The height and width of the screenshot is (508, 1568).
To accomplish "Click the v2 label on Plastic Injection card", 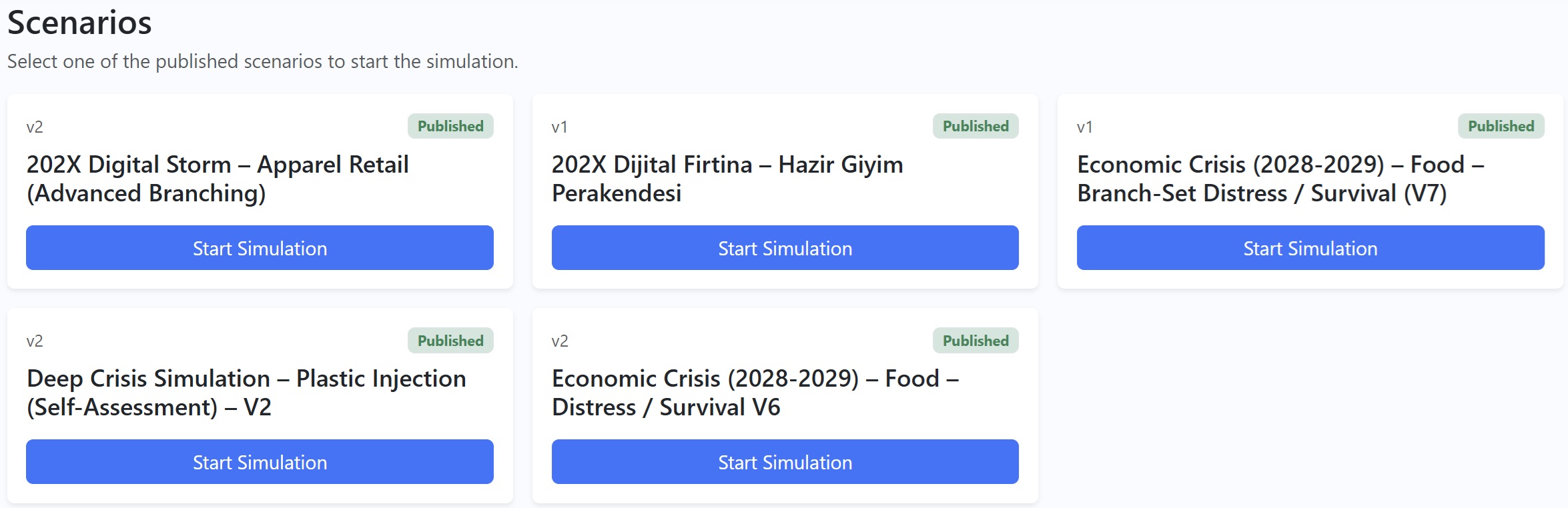I will pos(35,341).
